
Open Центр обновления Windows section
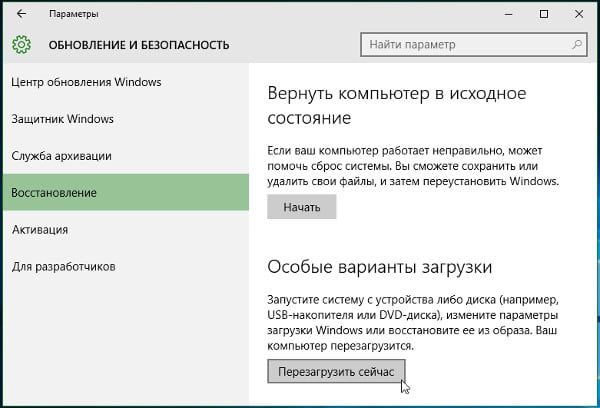pos(86,82)
